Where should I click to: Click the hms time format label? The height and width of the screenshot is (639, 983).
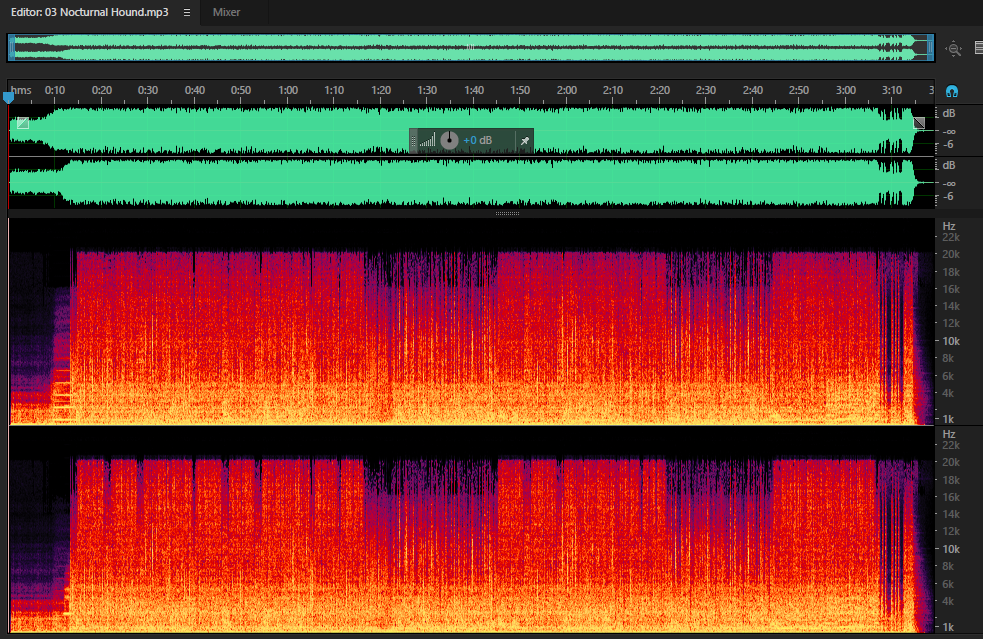[x=21, y=90]
